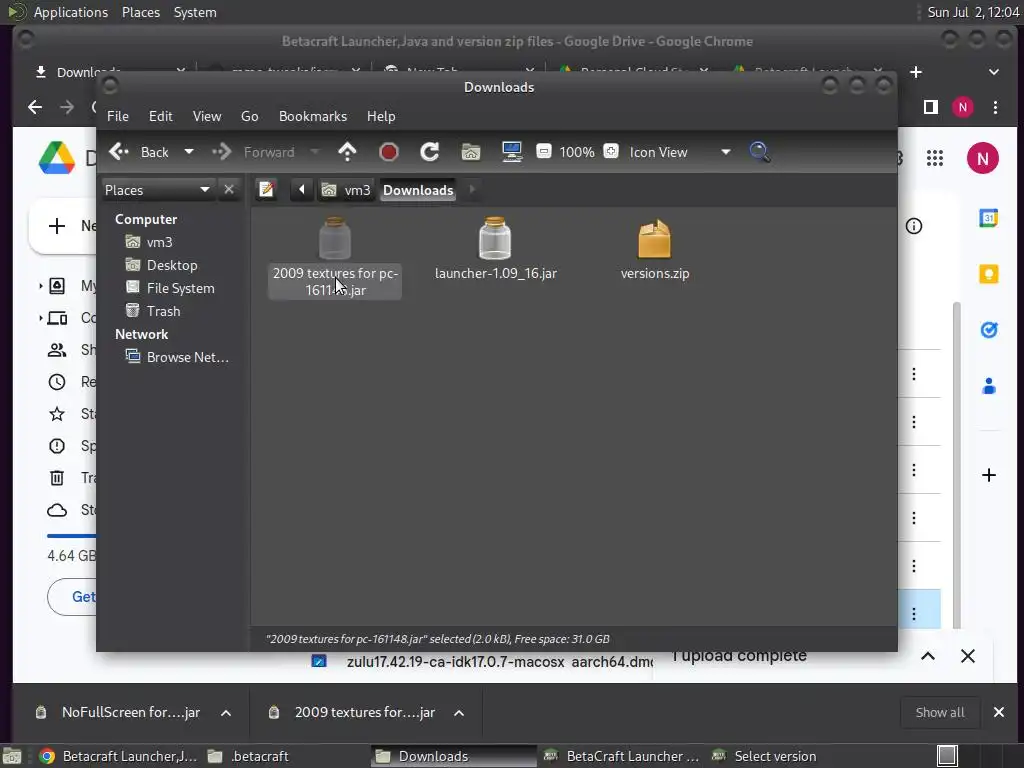
Task: Open the Bookmarks menu
Action: coord(313,116)
